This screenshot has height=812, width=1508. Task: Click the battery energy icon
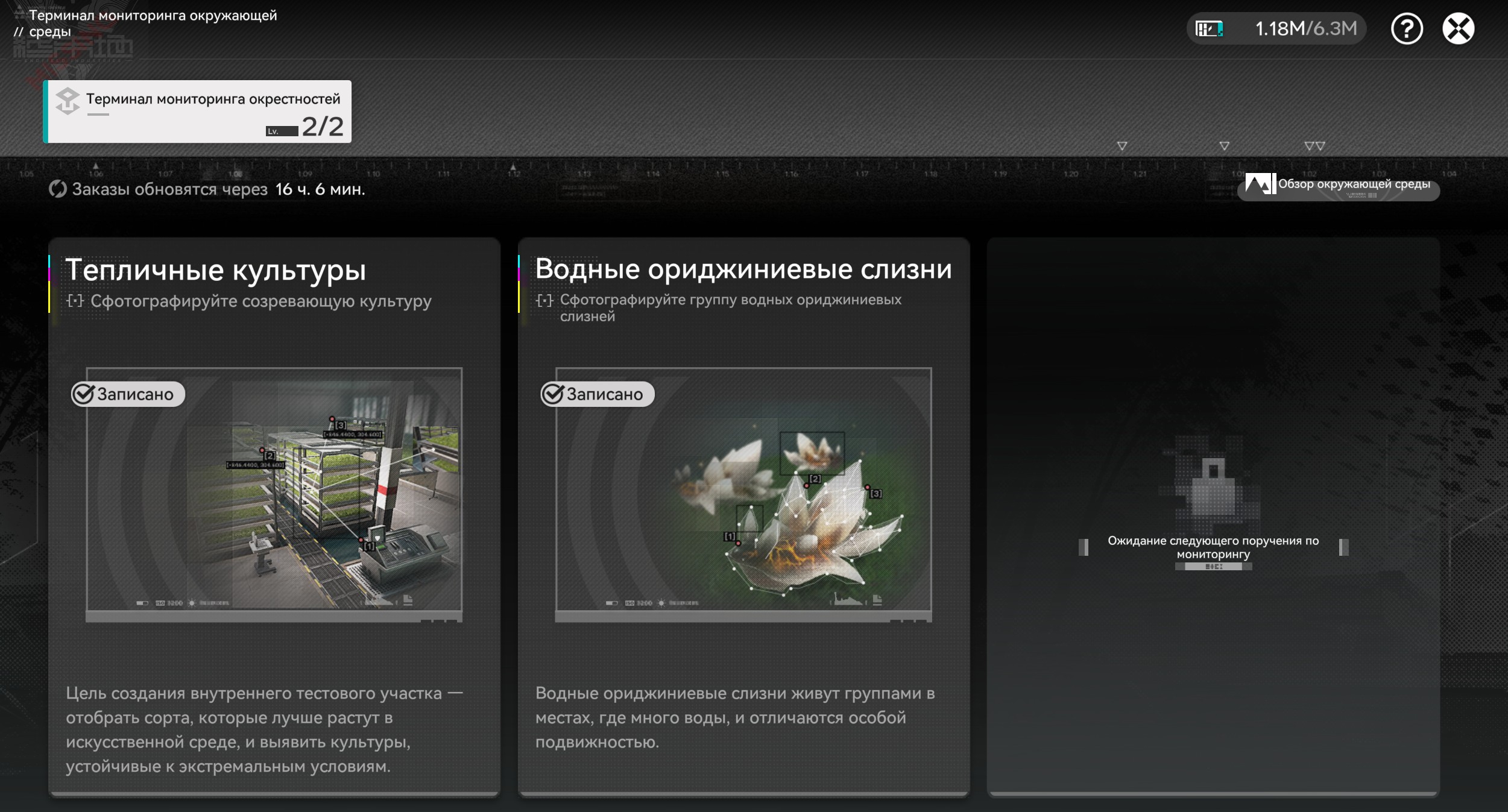point(1209,29)
